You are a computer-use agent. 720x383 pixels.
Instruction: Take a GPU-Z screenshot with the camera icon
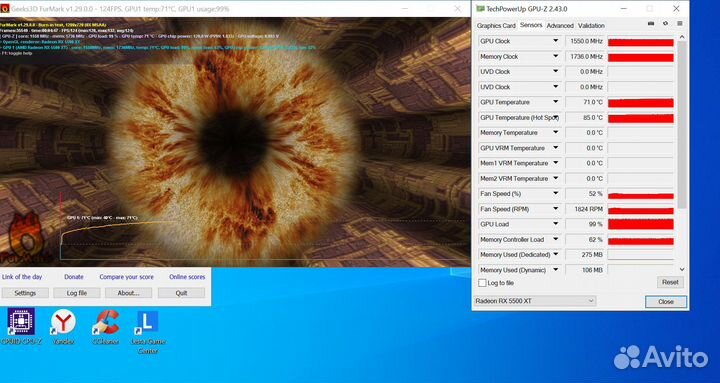pos(651,24)
